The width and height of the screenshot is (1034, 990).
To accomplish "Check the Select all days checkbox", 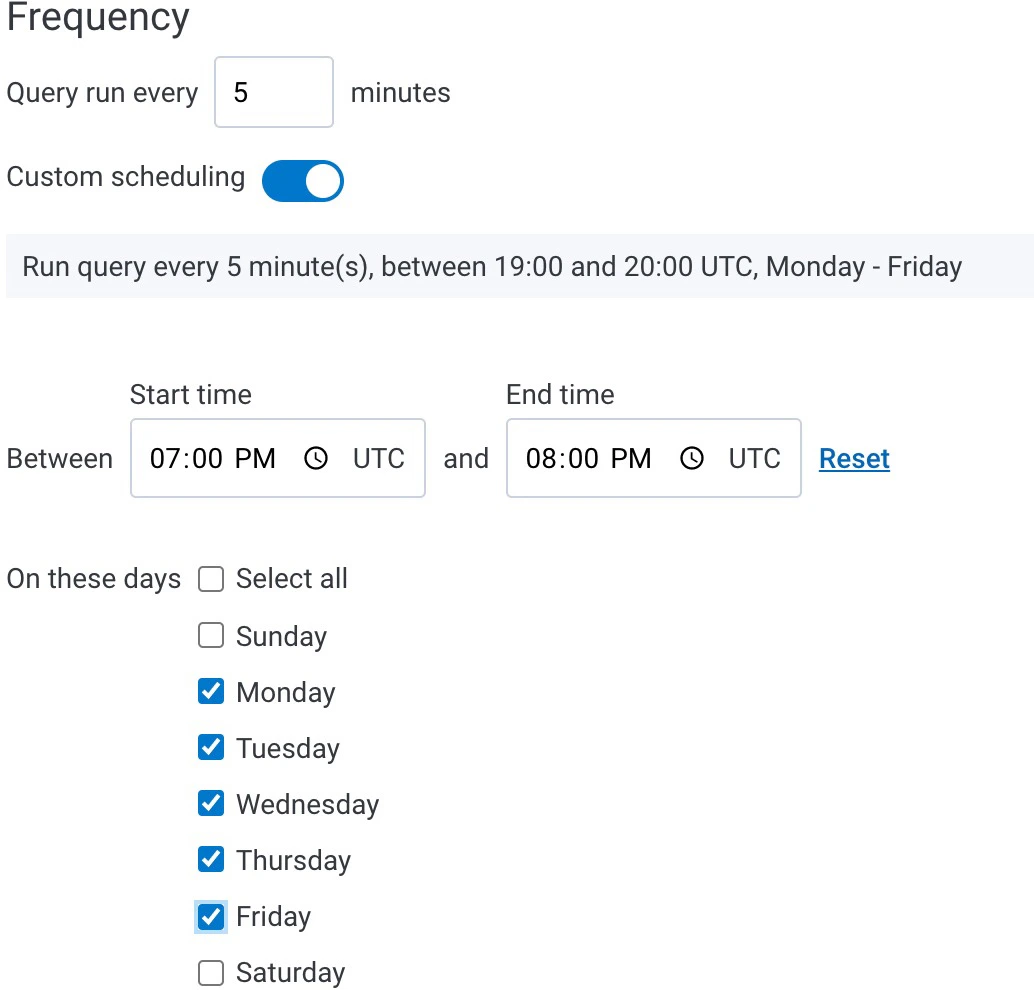I will (210, 578).
